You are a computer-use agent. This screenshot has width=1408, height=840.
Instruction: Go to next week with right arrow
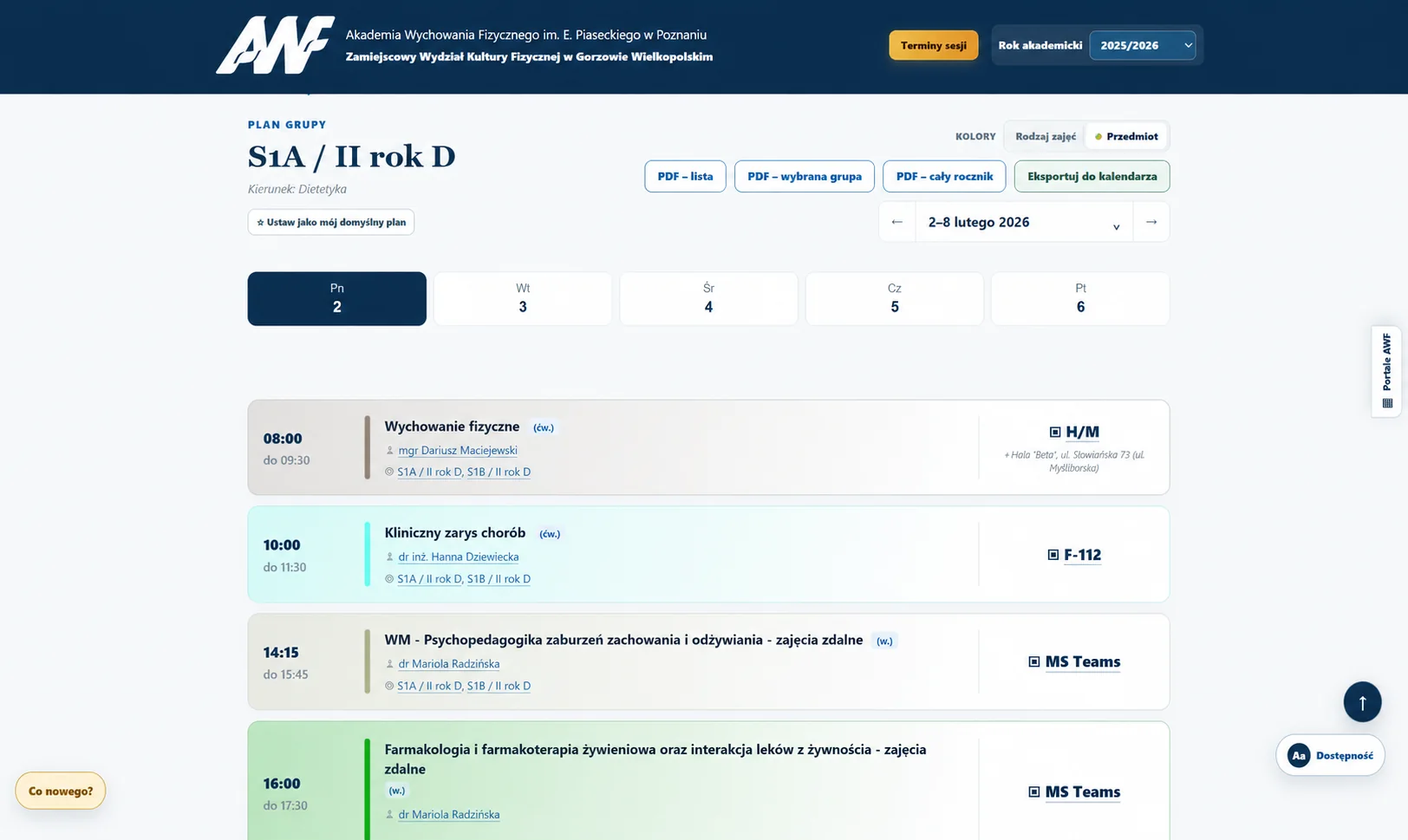pos(1151,222)
